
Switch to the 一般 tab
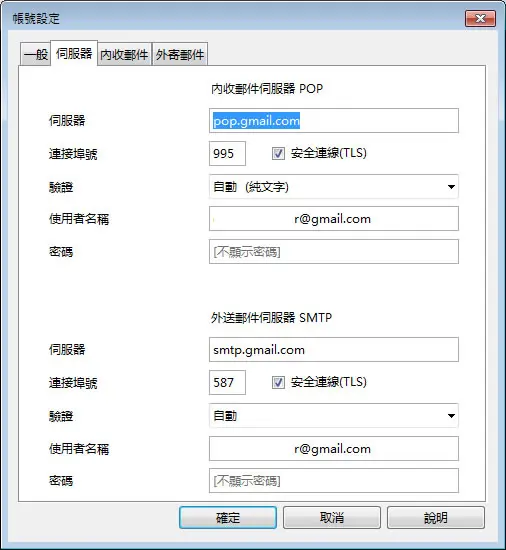pyautogui.click(x=35, y=54)
